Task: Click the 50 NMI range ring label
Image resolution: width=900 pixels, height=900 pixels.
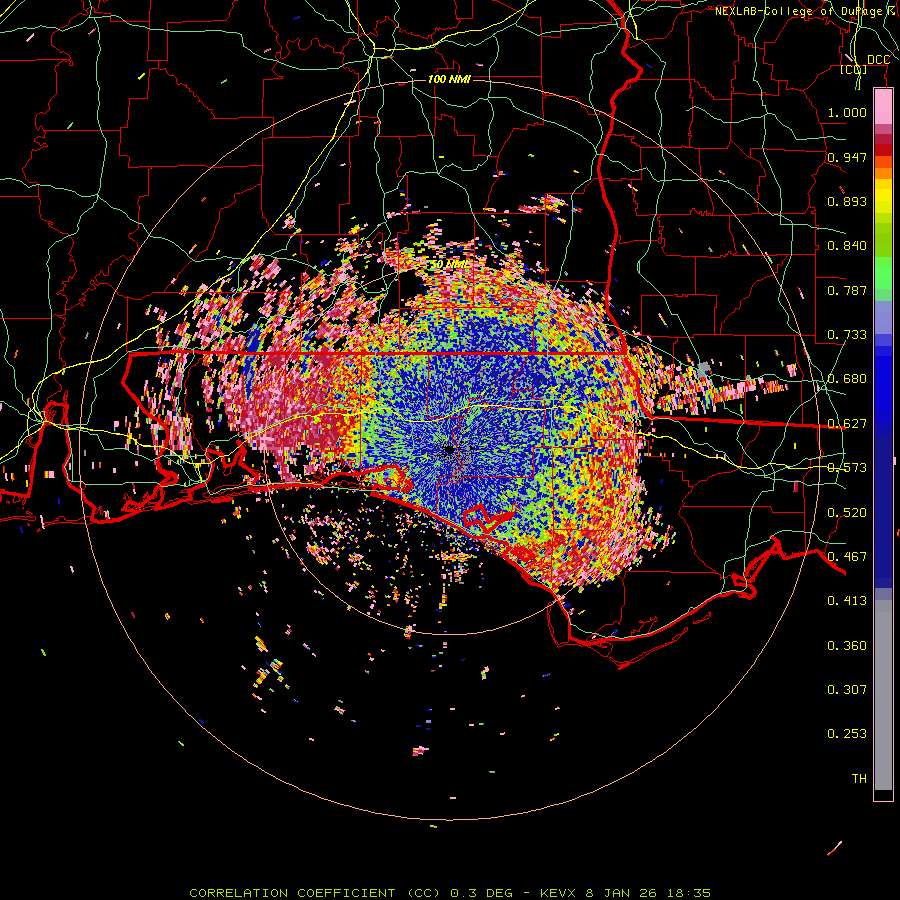Action: coord(449,263)
